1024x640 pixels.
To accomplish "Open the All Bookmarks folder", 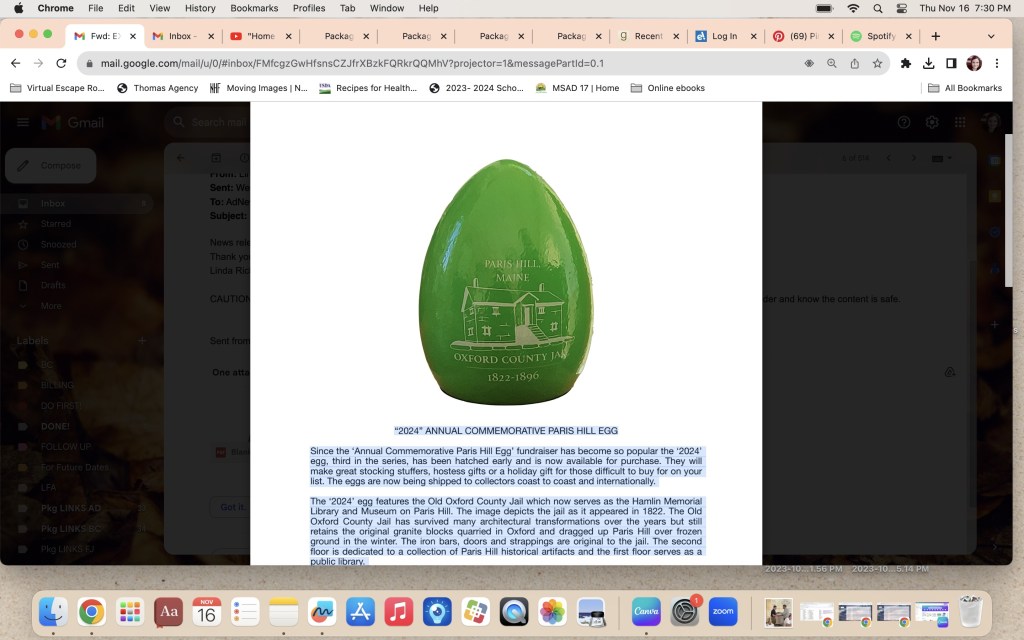I will pyautogui.click(x=965, y=88).
